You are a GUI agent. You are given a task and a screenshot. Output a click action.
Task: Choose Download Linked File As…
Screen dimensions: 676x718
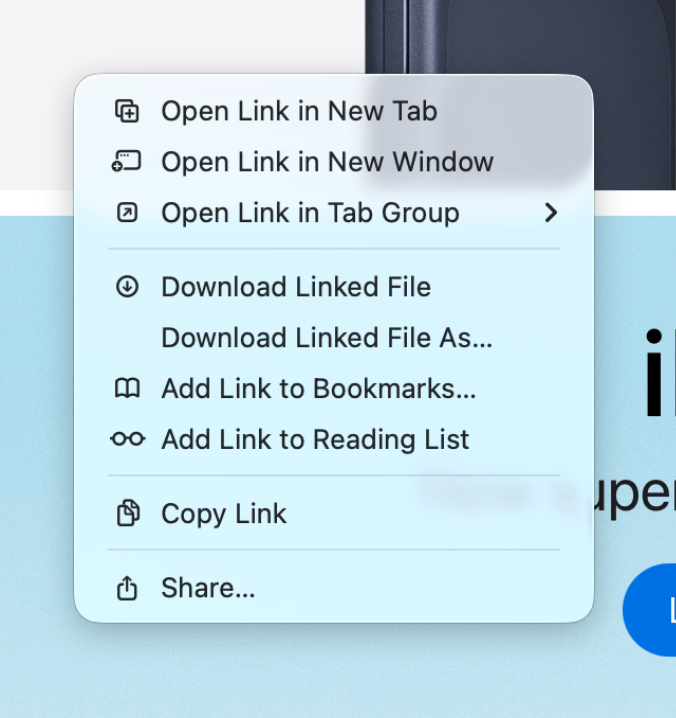click(334, 337)
